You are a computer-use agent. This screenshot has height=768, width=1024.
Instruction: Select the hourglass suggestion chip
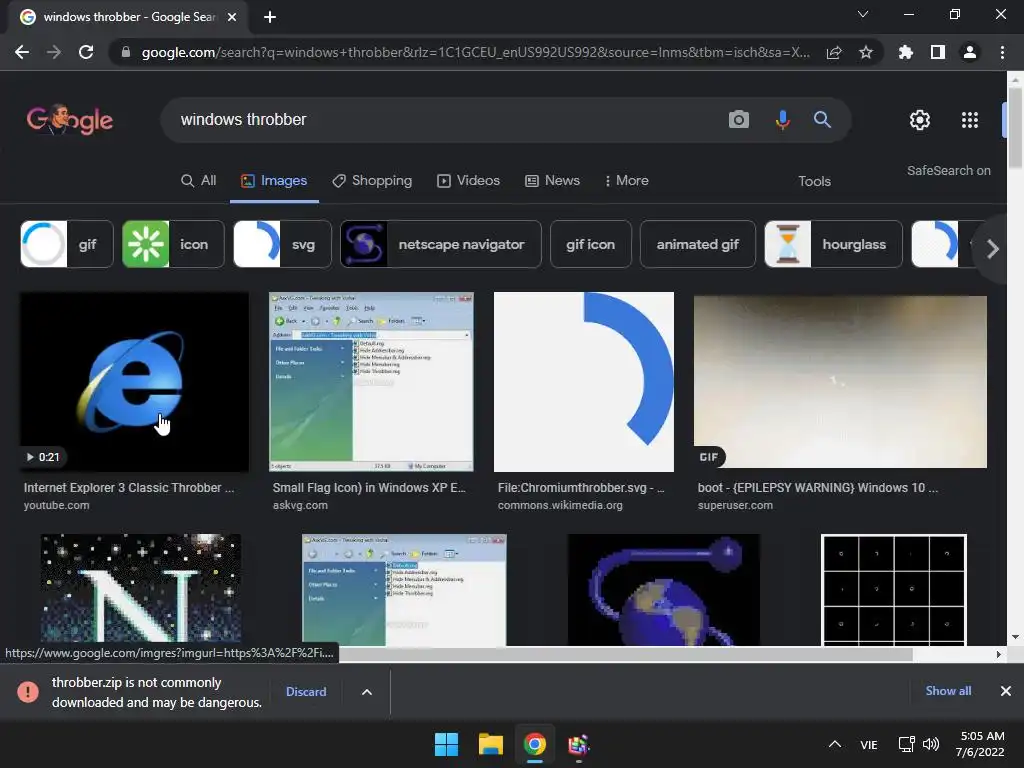point(833,244)
